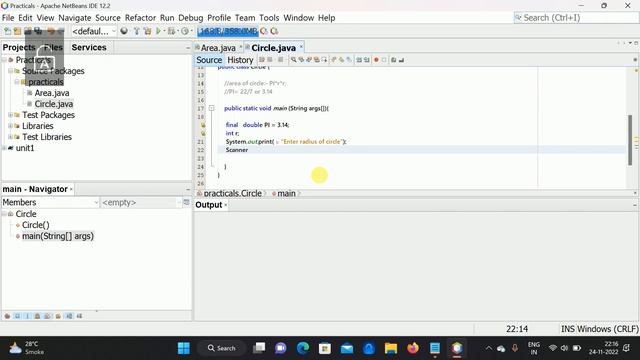The image size is (640, 360).
Task: Select main(String[] args) in Navigator
Action: pos(58,236)
